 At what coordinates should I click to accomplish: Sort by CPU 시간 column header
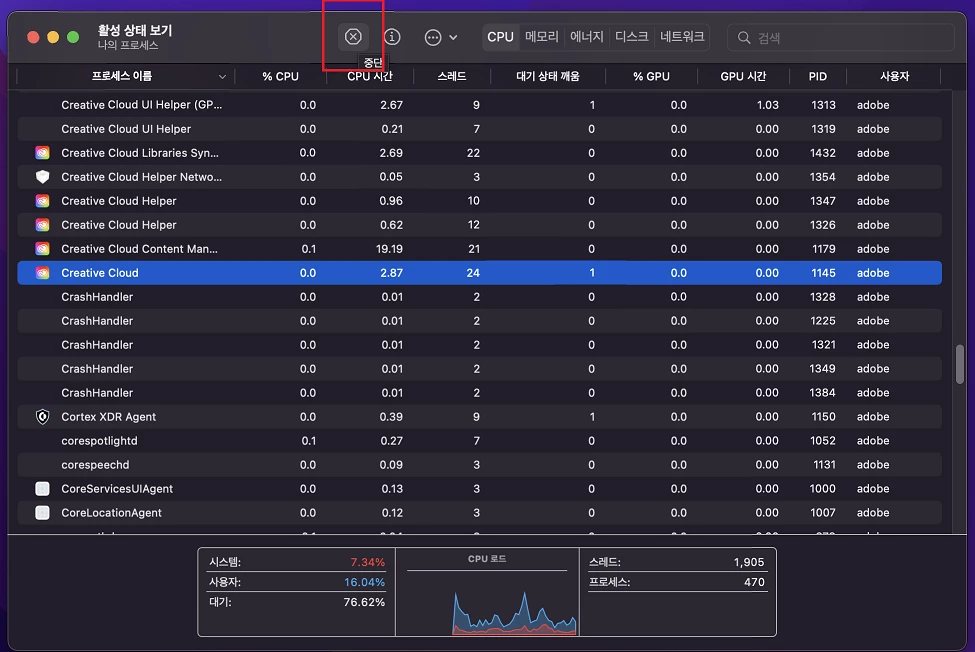(x=370, y=76)
